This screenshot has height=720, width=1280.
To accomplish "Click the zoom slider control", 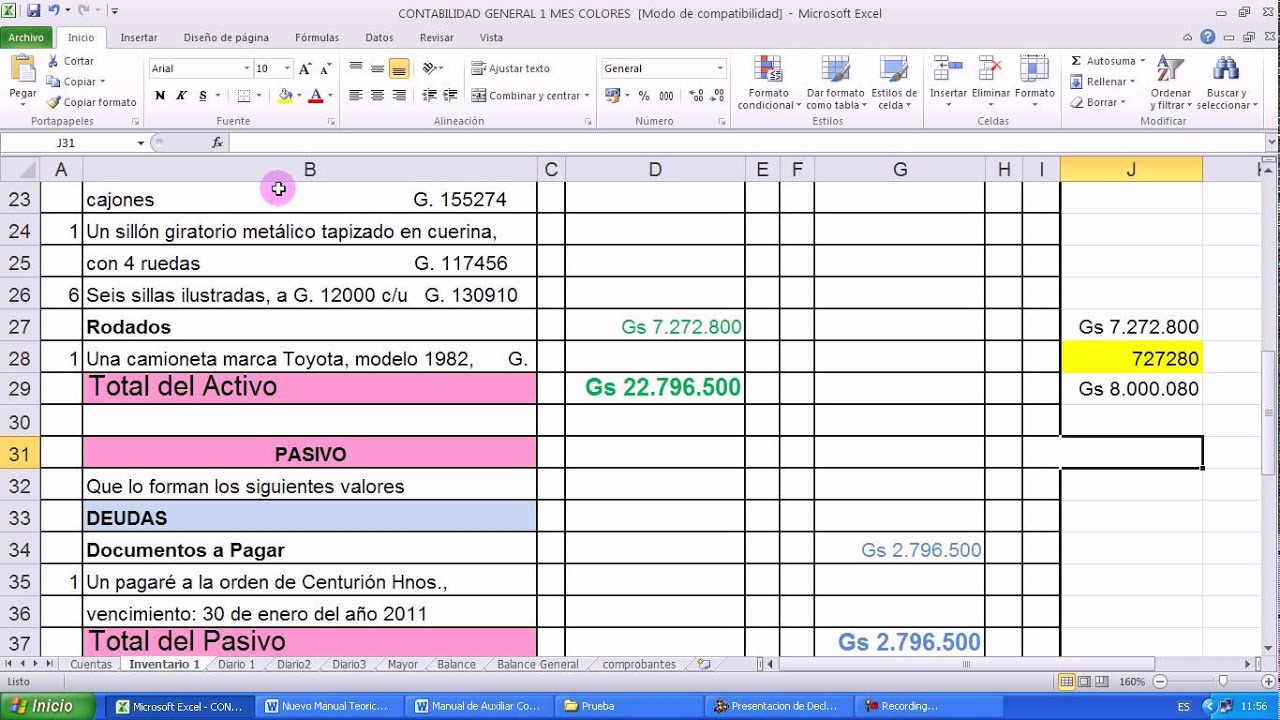I will coord(1222,681).
